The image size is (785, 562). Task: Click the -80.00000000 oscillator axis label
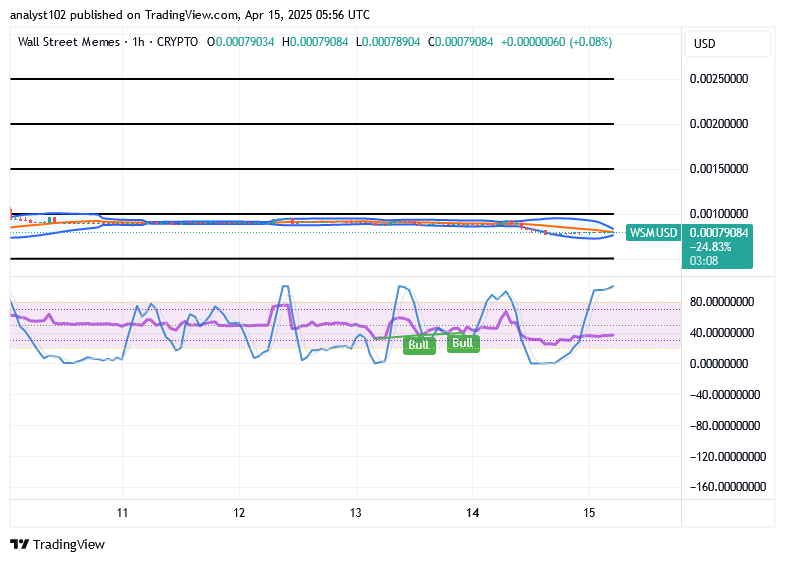[725, 426]
